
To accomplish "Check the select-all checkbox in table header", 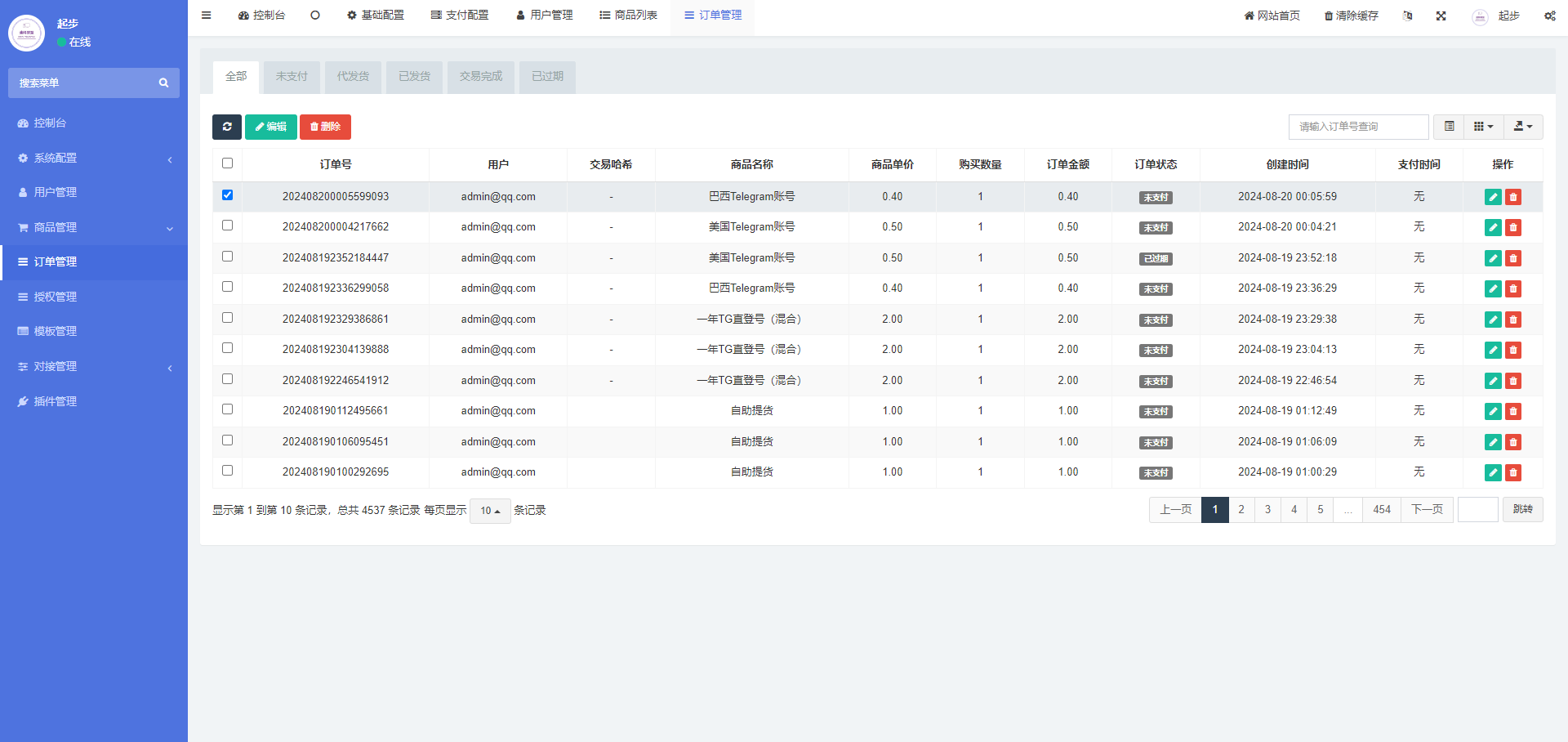I will 227,163.
